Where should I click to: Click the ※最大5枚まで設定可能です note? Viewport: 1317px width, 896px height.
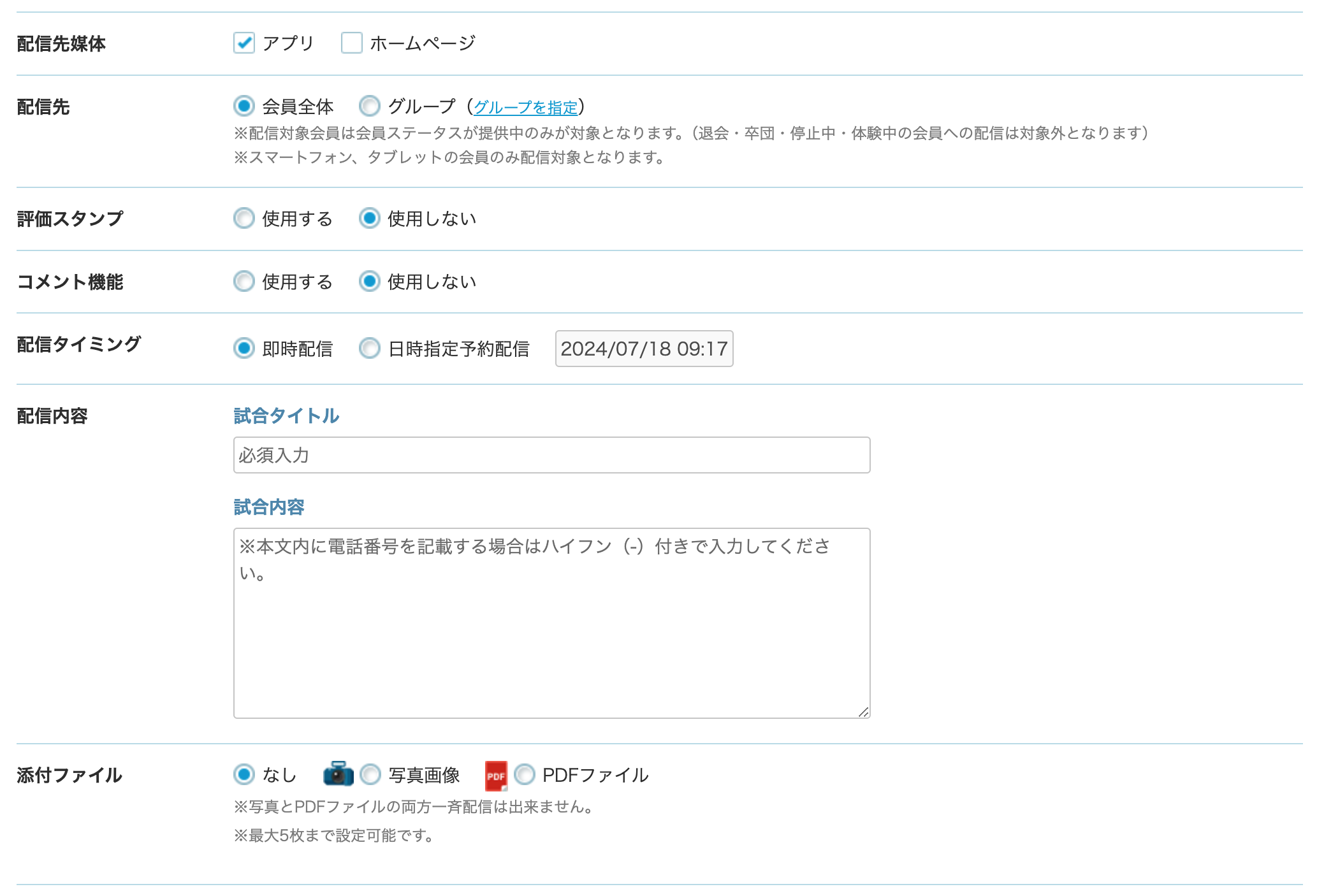coord(334,835)
